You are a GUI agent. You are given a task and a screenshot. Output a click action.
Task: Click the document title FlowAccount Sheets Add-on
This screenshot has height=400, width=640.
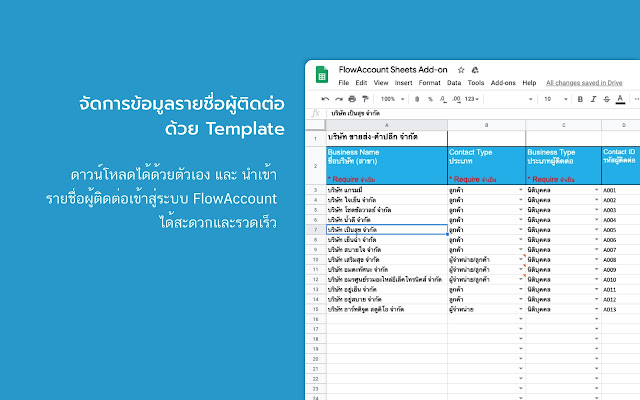click(x=393, y=70)
